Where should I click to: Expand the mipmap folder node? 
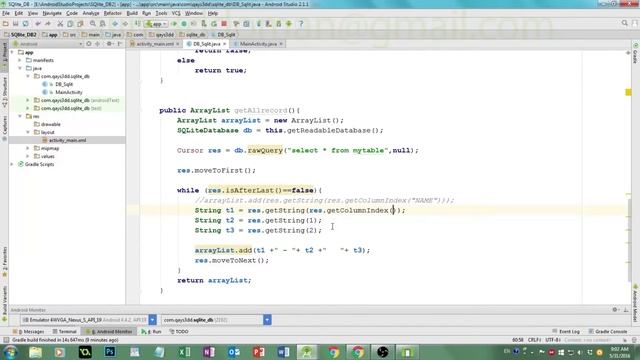coord(28,148)
